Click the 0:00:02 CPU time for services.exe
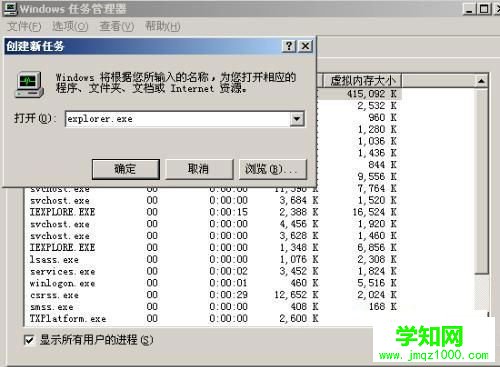The height and width of the screenshot is (367, 500). click(x=229, y=271)
